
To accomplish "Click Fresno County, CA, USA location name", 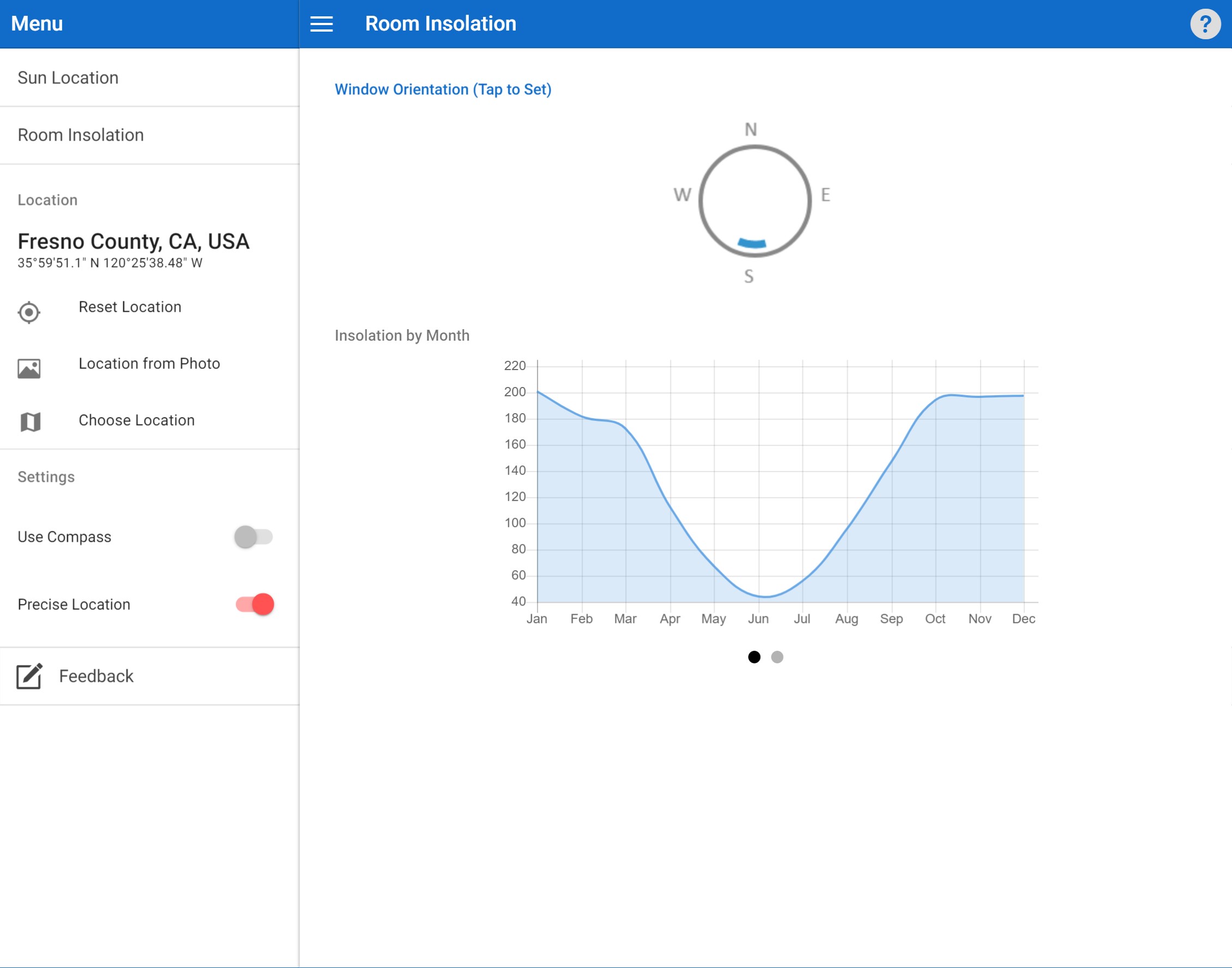I will [133, 241].
